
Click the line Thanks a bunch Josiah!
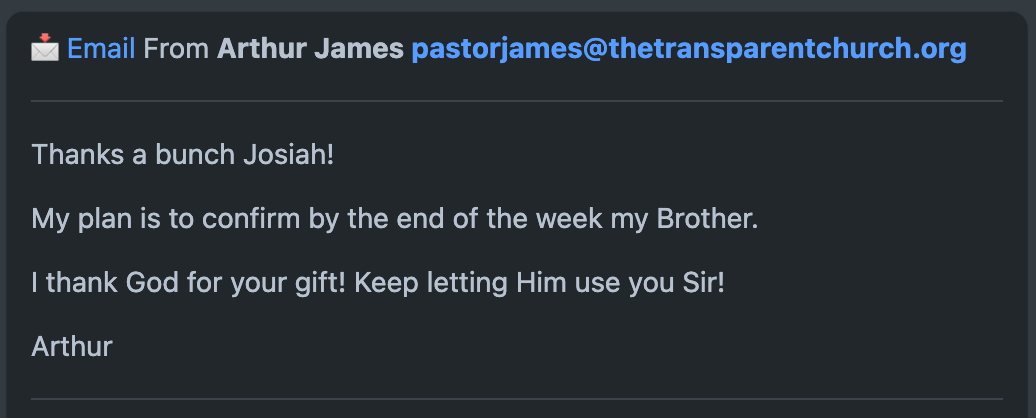[x=183, y=155]
